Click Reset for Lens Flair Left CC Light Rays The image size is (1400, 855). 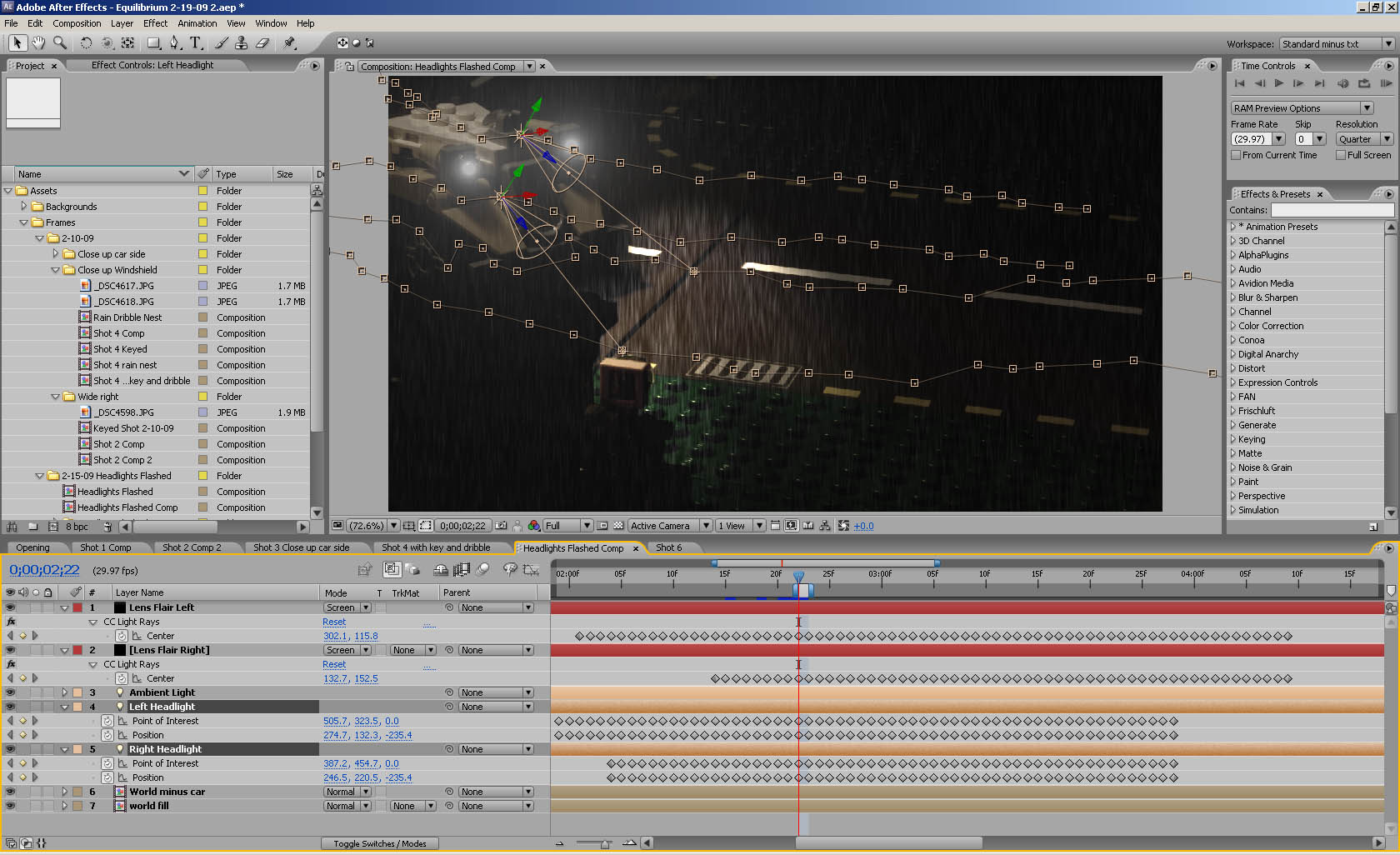coord(334,622)
